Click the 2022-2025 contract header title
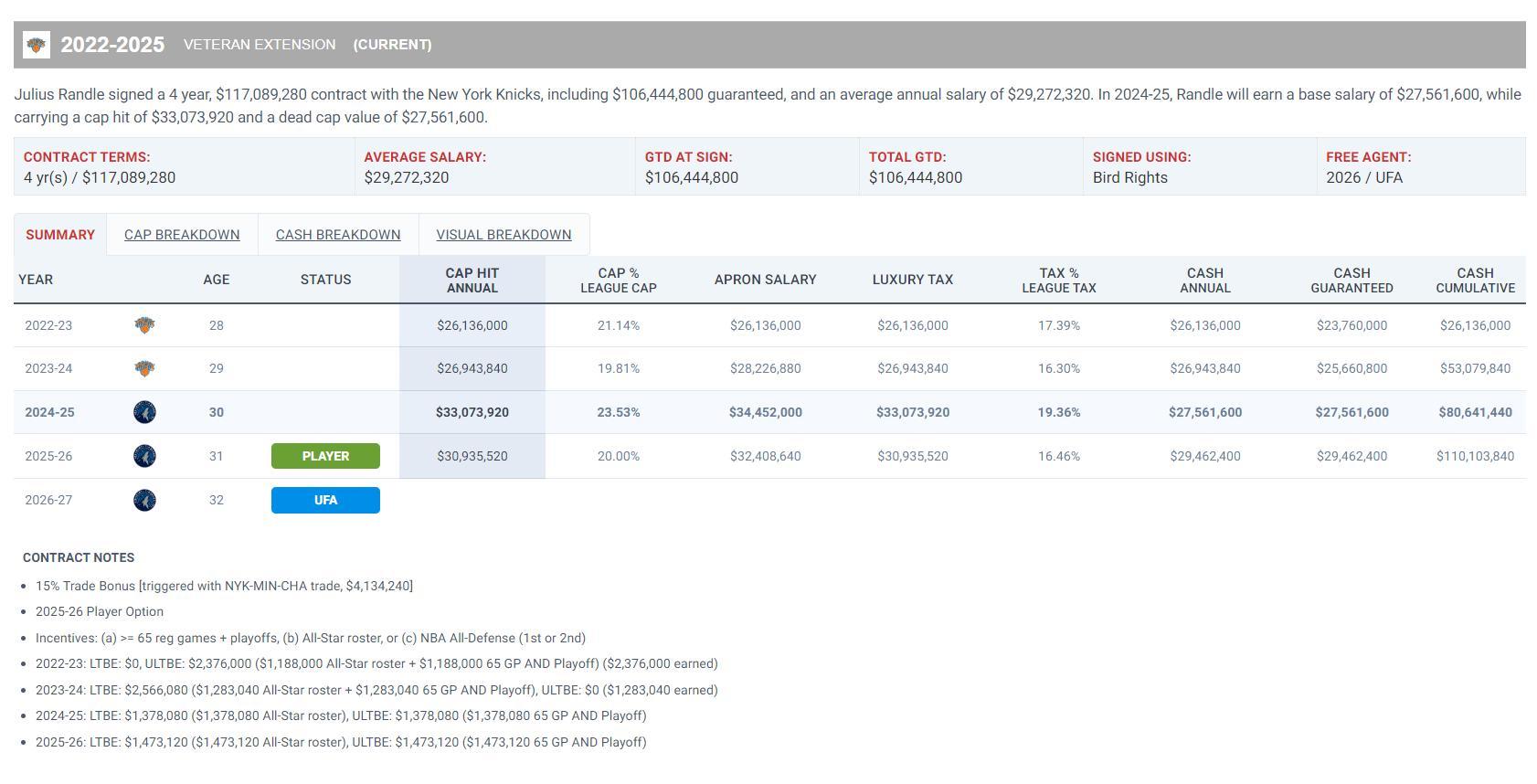Viewport: 1537px width, 784px height. pyautogui.click(x=112, y=45)
